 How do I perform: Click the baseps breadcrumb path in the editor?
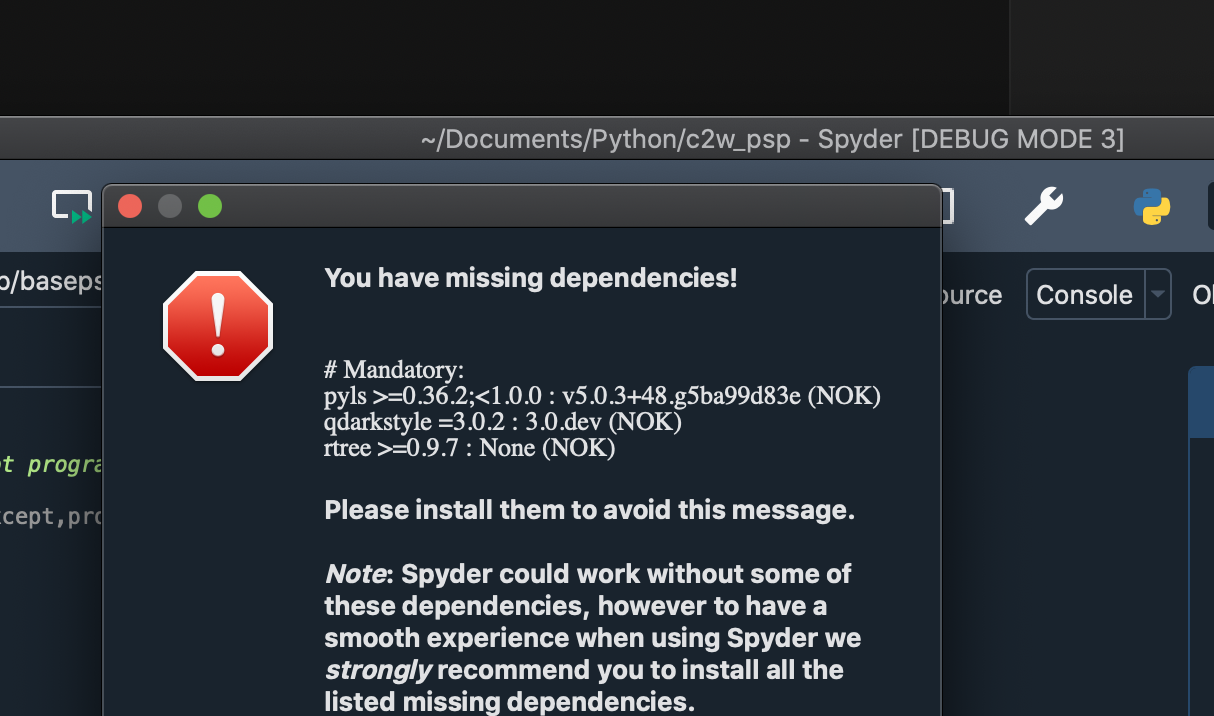tap(51, 281)
